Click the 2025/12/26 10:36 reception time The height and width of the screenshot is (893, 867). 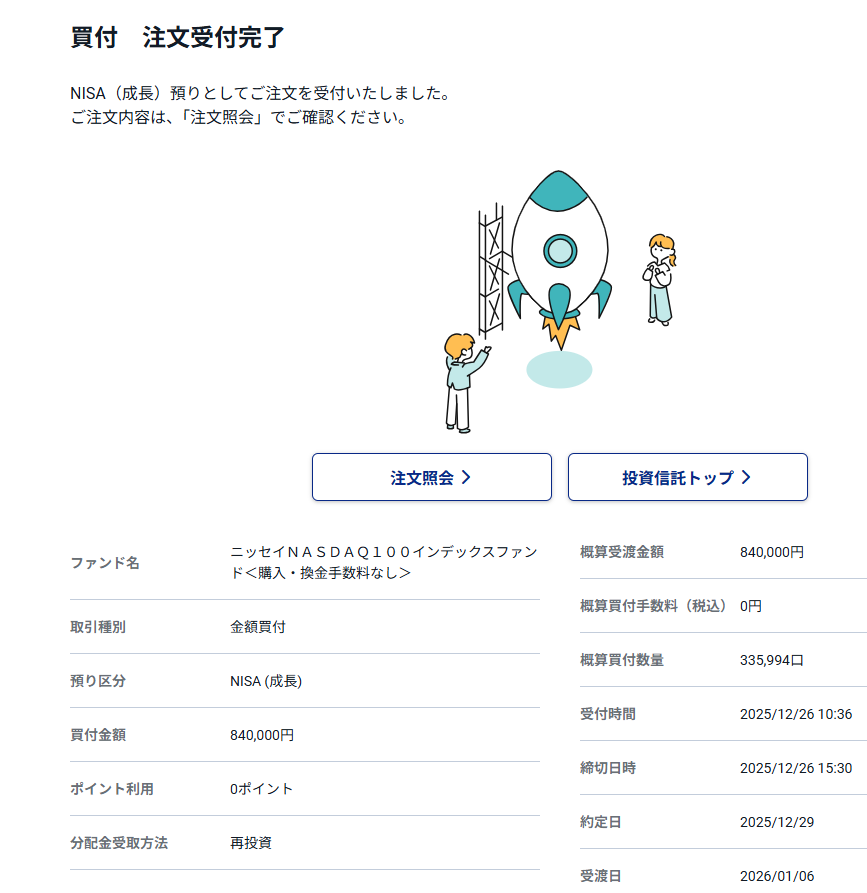(x=796, y=714)
